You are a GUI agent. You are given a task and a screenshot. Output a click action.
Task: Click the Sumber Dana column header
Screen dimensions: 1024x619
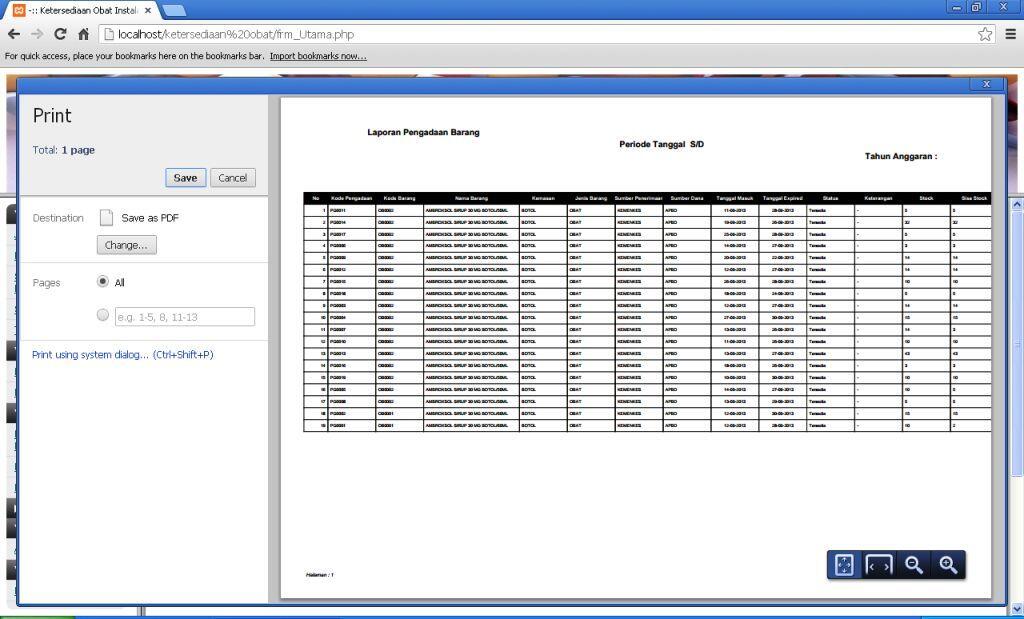click(687, 198)
